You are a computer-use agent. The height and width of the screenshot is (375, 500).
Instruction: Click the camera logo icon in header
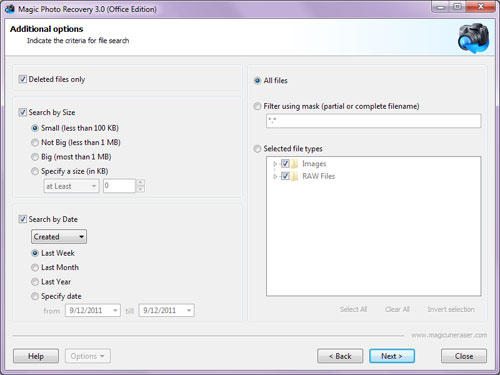(473, 38)
